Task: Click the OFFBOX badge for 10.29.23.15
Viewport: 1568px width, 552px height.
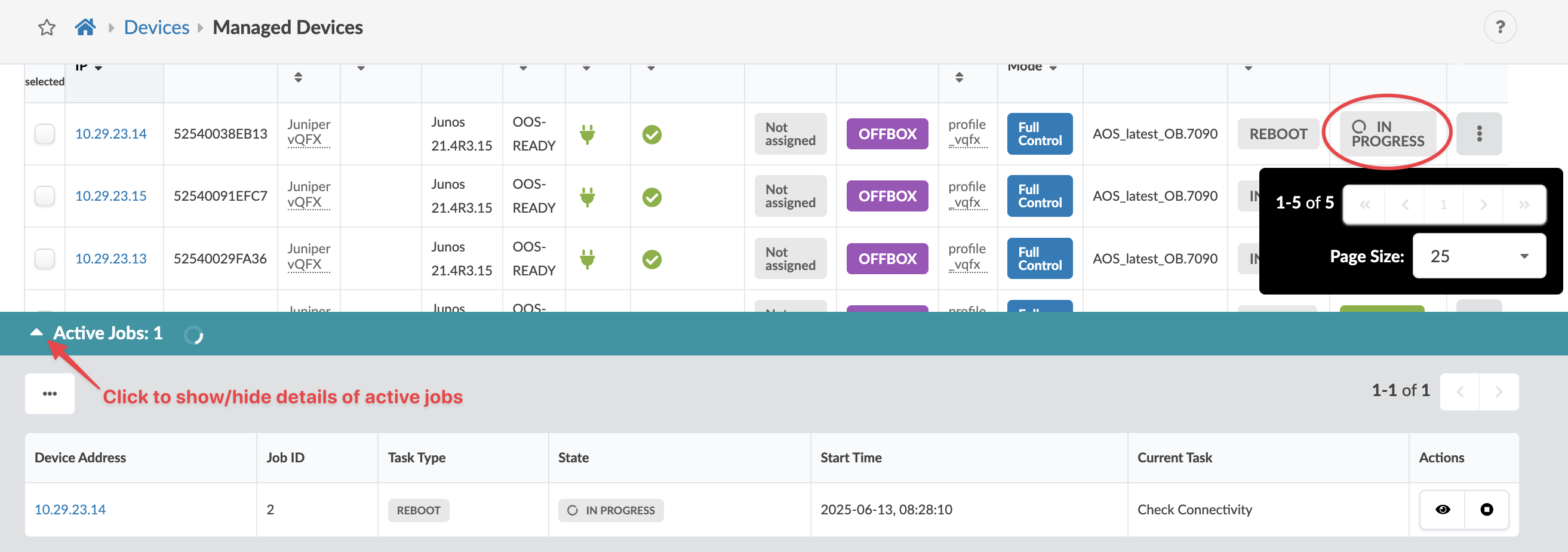Action: (887, 196)
